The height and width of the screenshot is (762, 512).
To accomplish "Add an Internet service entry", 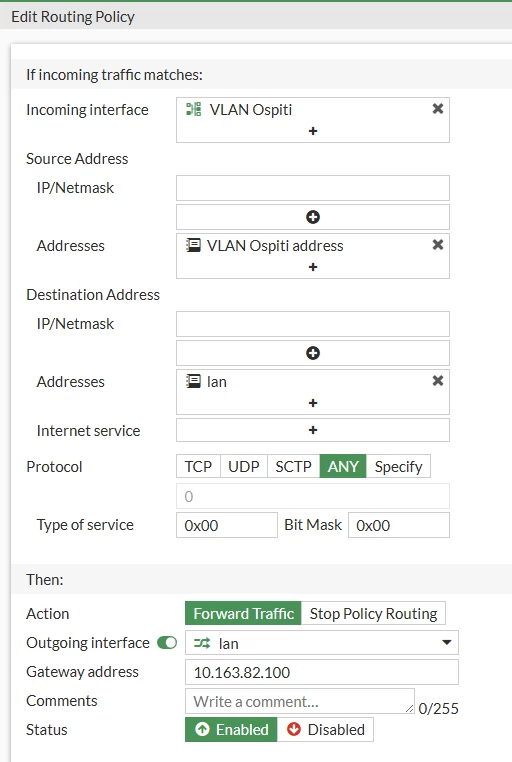I will [313, 430].
